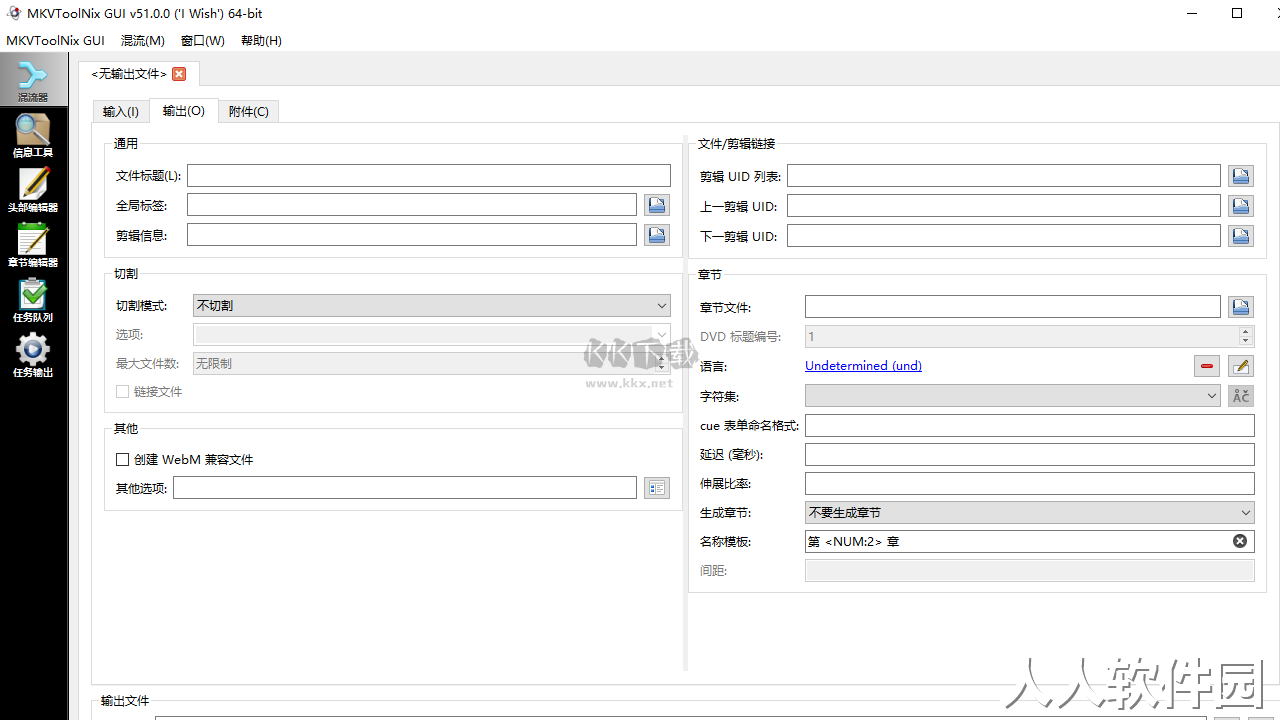Clear chapter language with red minus button
This screenshot has height=720, width=1280.
[1207, 366]
